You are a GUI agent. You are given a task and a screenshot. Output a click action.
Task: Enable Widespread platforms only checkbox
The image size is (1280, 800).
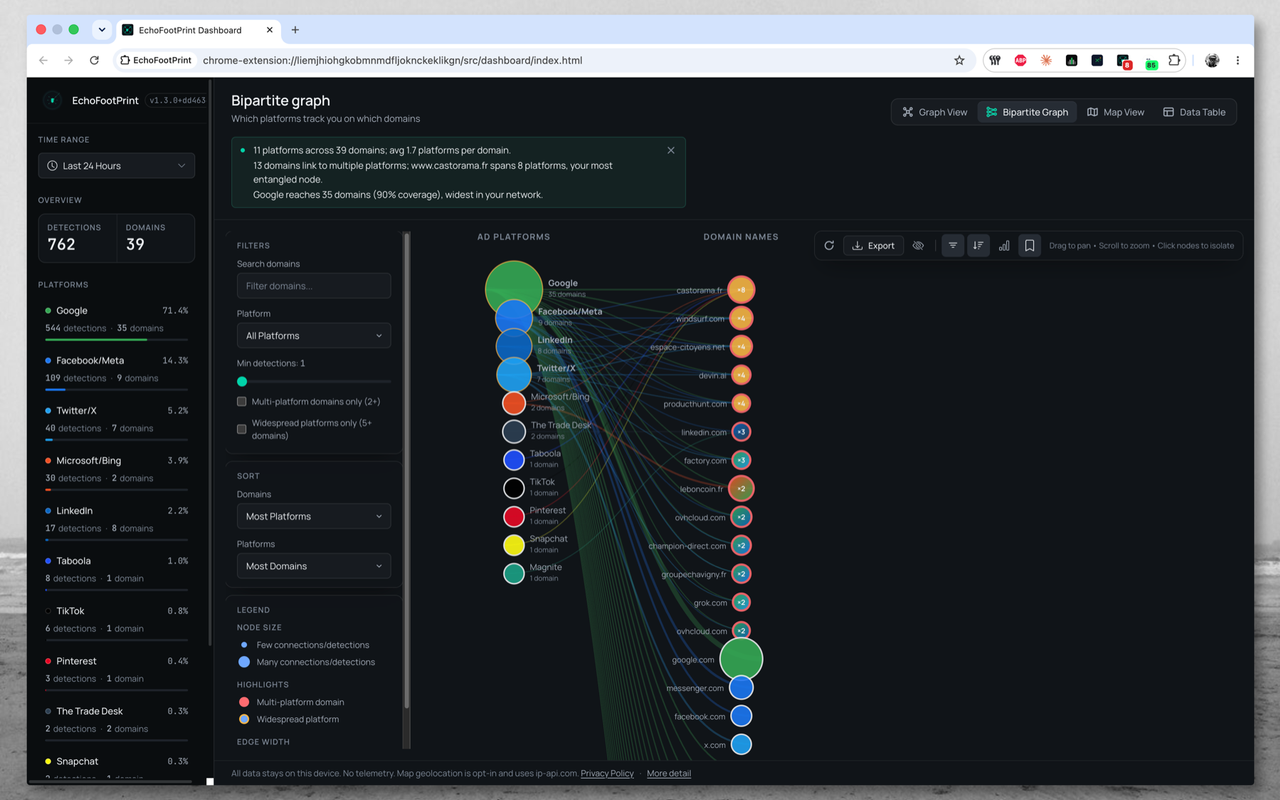(x=242, y=429)
